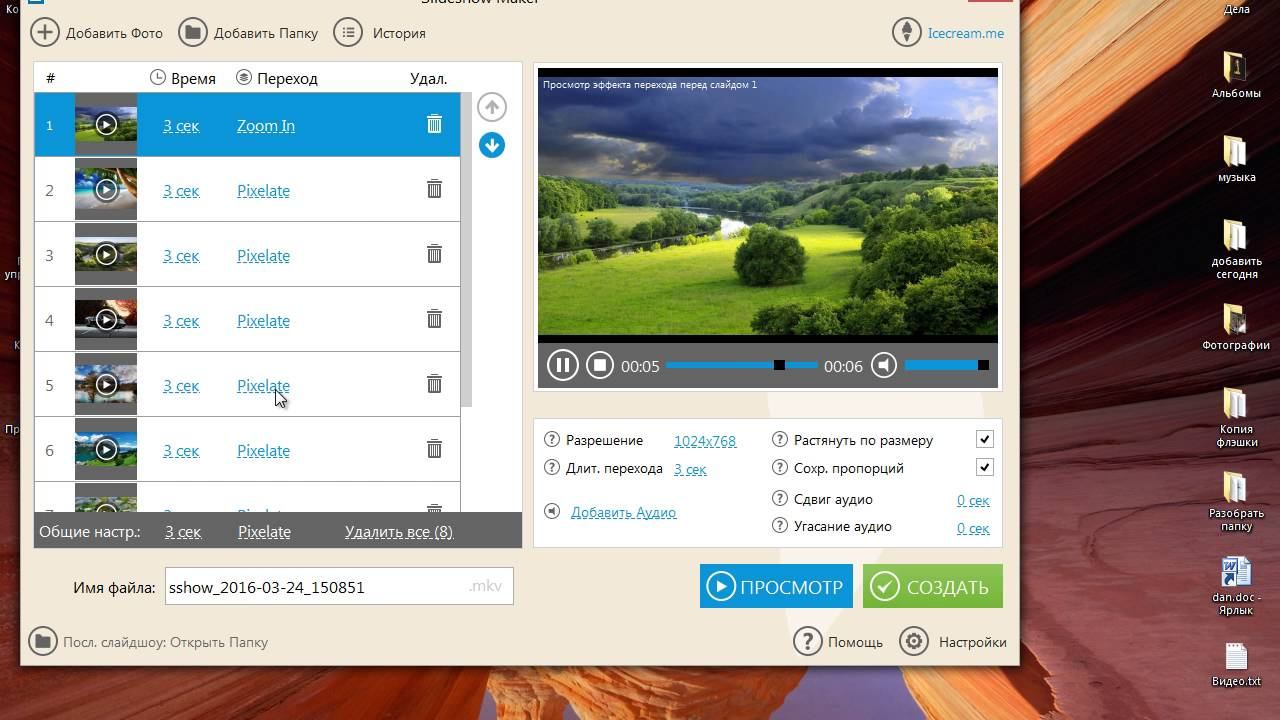The width and height of the screenshot is (1280, 720).
Task: Click help icon next to Сдвиг аудио
Action: pos(780,499)
